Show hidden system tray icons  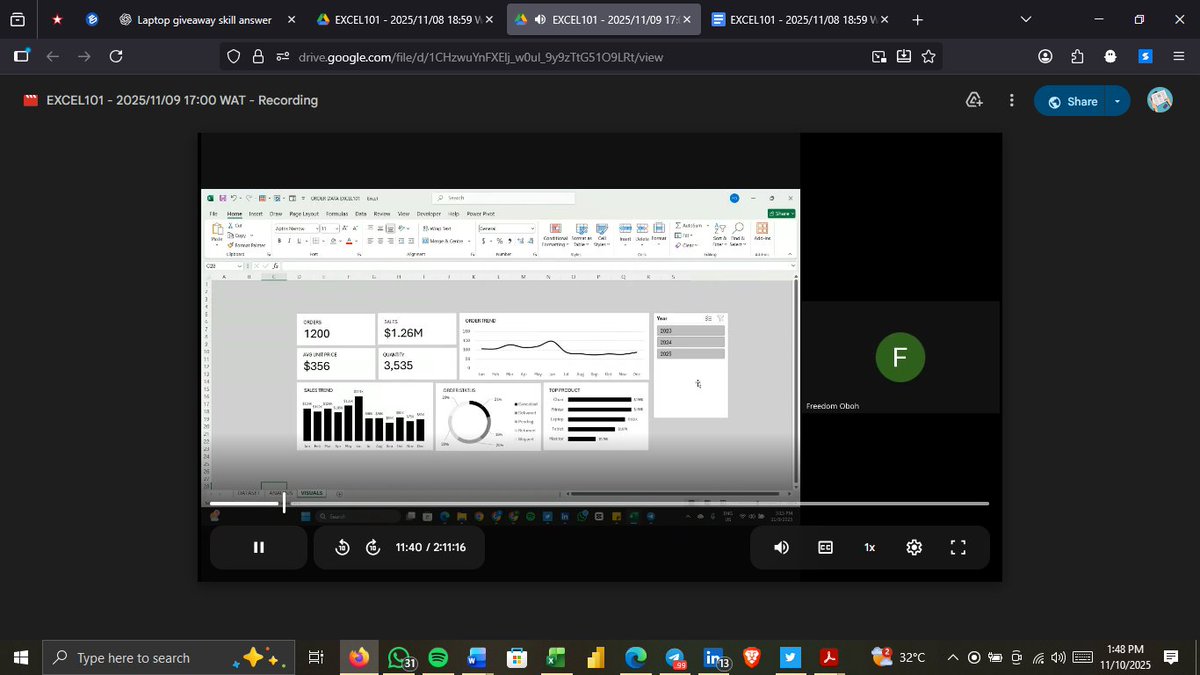[x=953, y=658]
